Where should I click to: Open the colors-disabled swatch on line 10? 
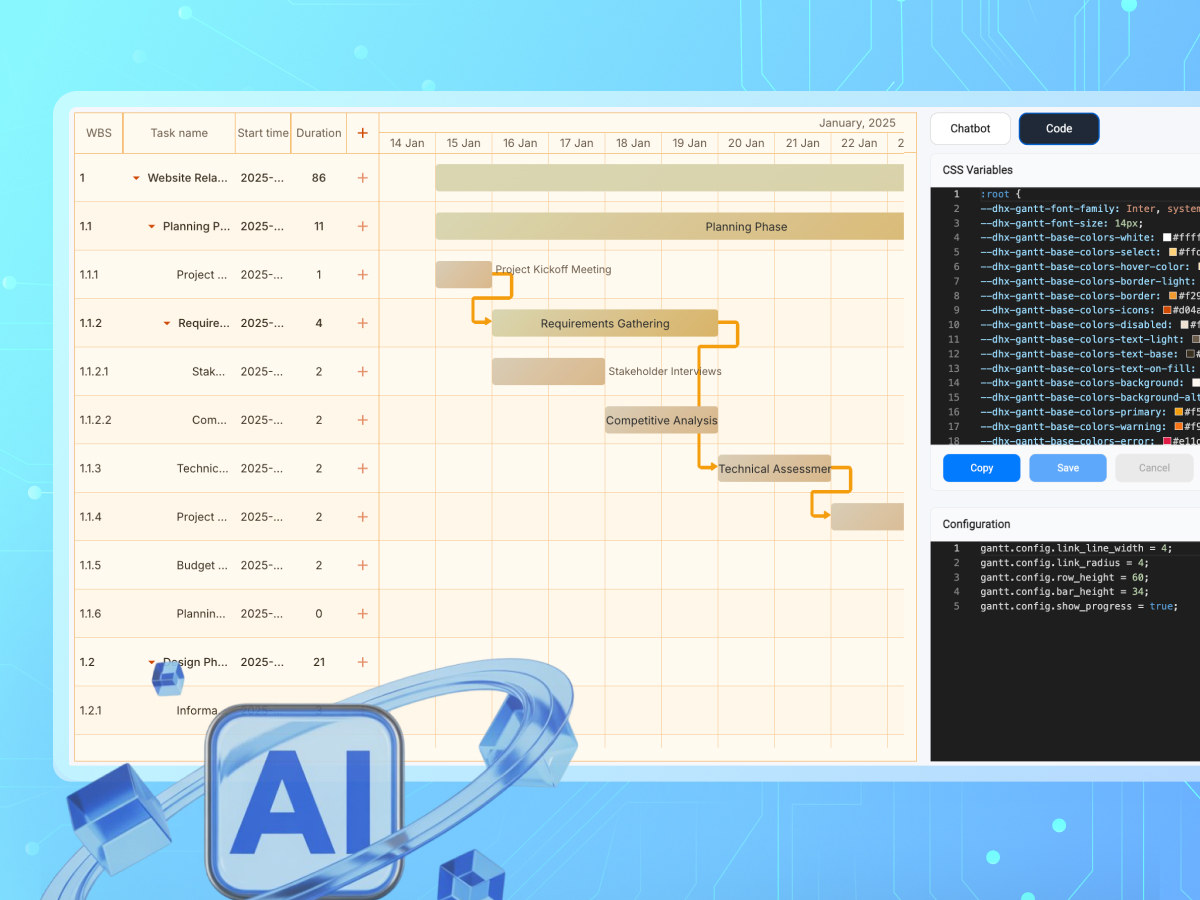tap(1185, 325)
